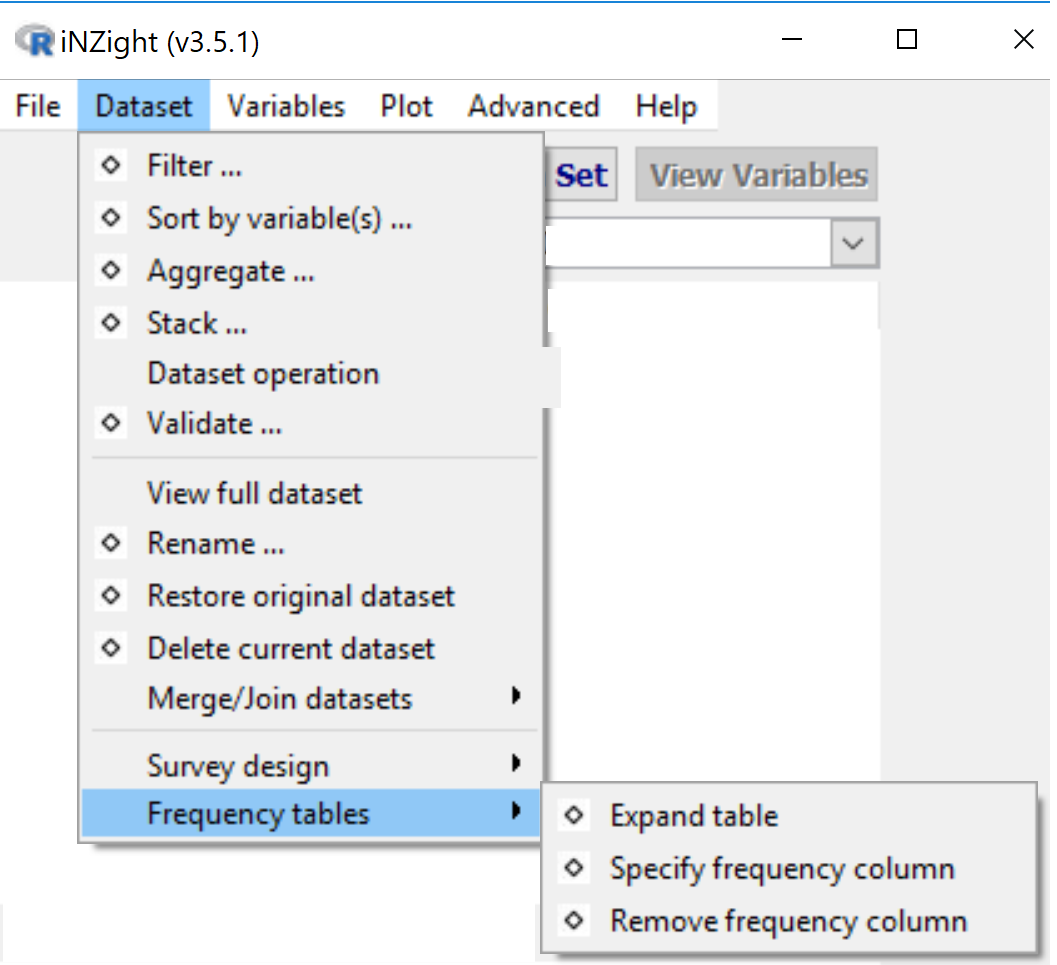Click the diamond icon beside Sort by variable(s)
This screenshot has width=1057, height=965.
click(x=110, y=218)
